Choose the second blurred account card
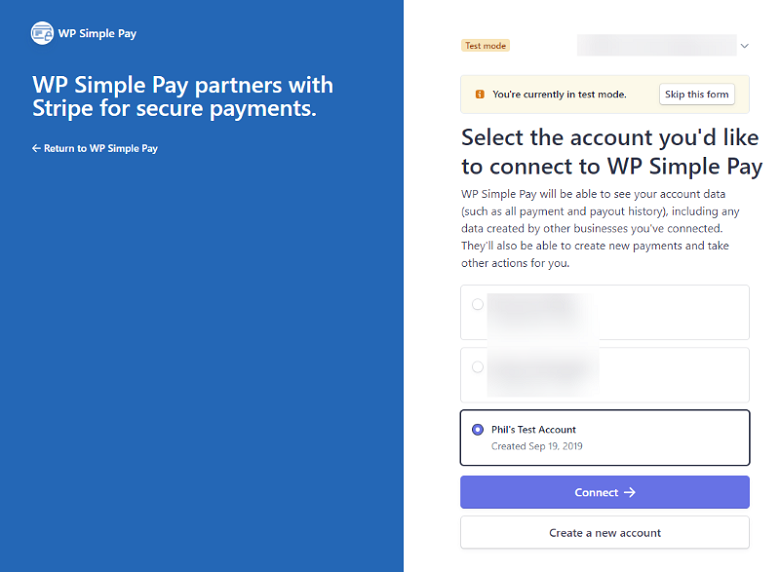The width and height of the screenshot is (780, 572). (x=604, y=375)
